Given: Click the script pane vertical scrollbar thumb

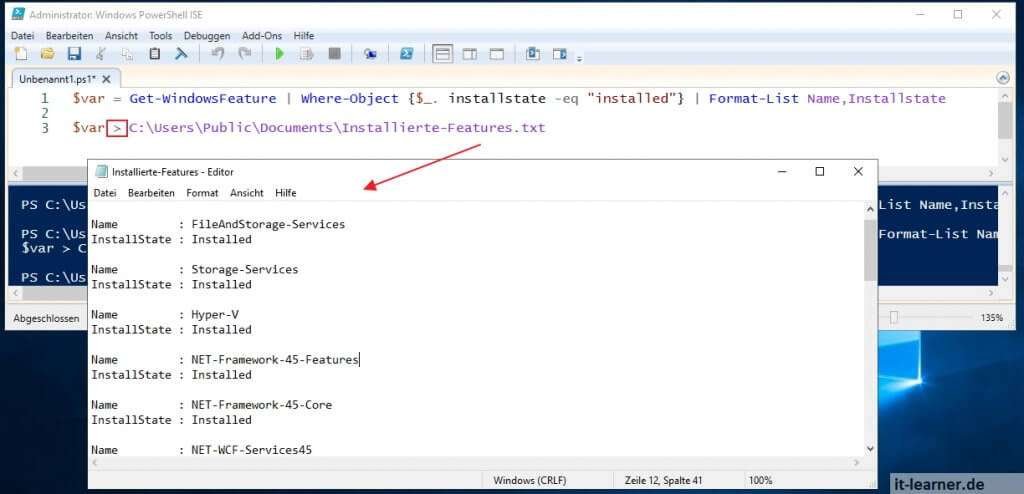Looking at the screenshot, I should pyautogui.click(x=1004, y=122).
